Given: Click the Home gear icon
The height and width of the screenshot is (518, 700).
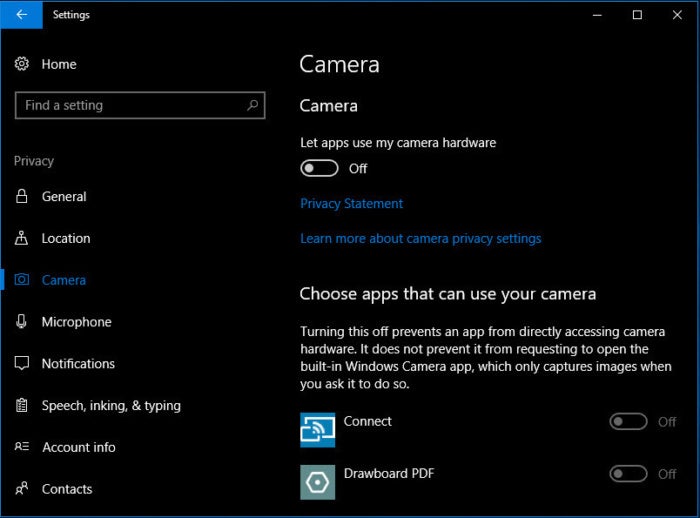Looking at the screenshot, I should point(21,64).
